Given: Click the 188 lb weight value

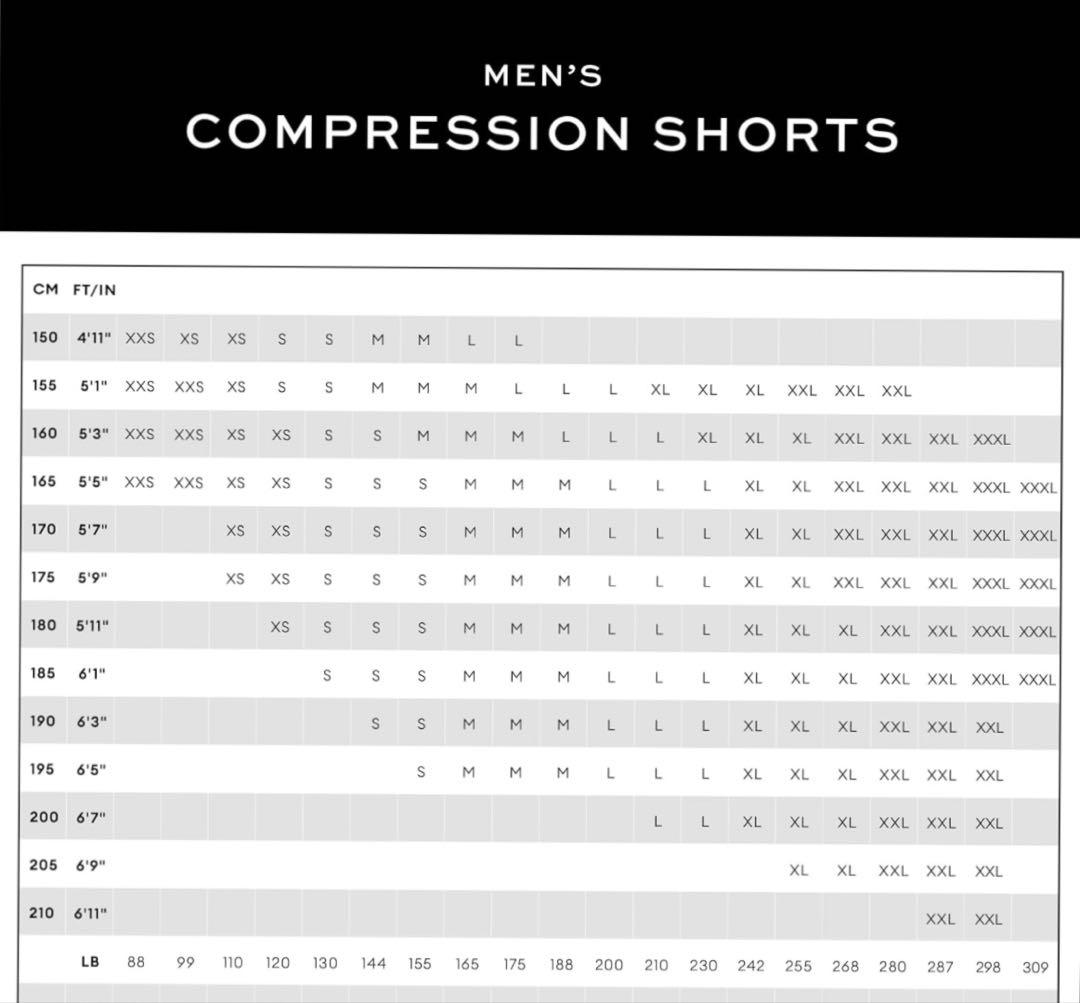Looking at the screenshot, I should [x=561, y=964].
